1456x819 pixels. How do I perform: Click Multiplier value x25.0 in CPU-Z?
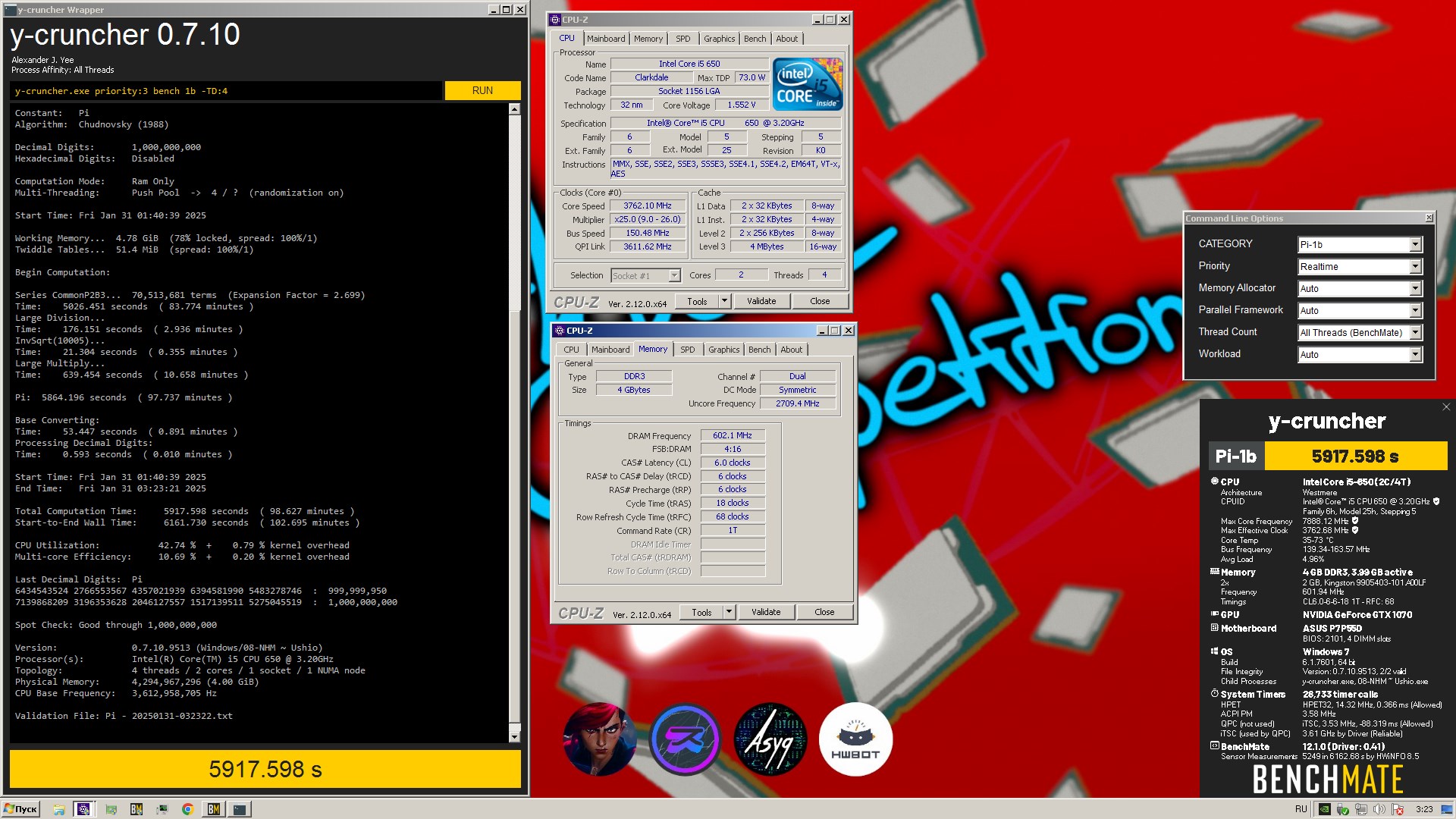click(x=648, y=219)
